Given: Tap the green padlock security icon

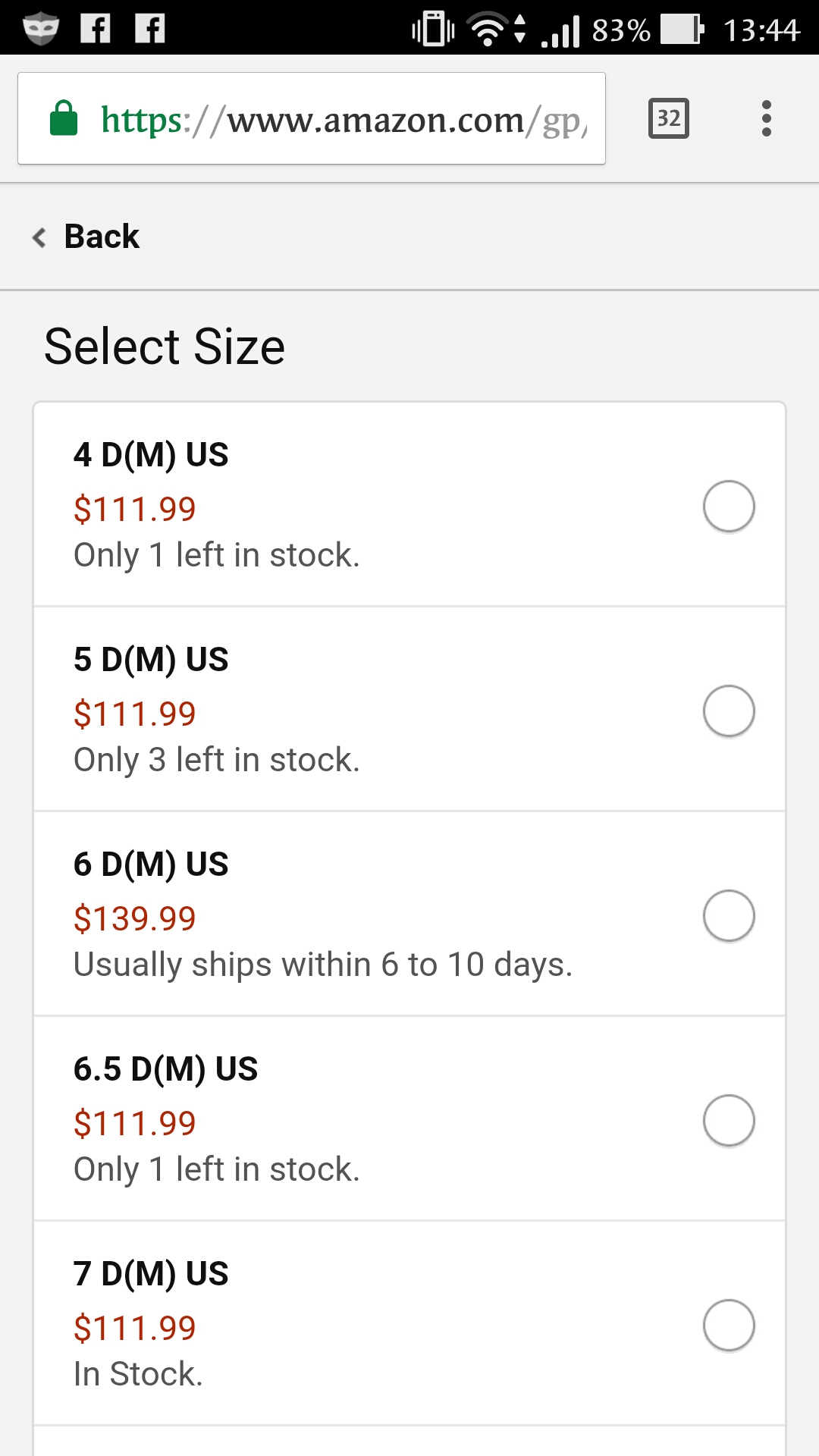Looking at the screenshot, I should [64, 119].
